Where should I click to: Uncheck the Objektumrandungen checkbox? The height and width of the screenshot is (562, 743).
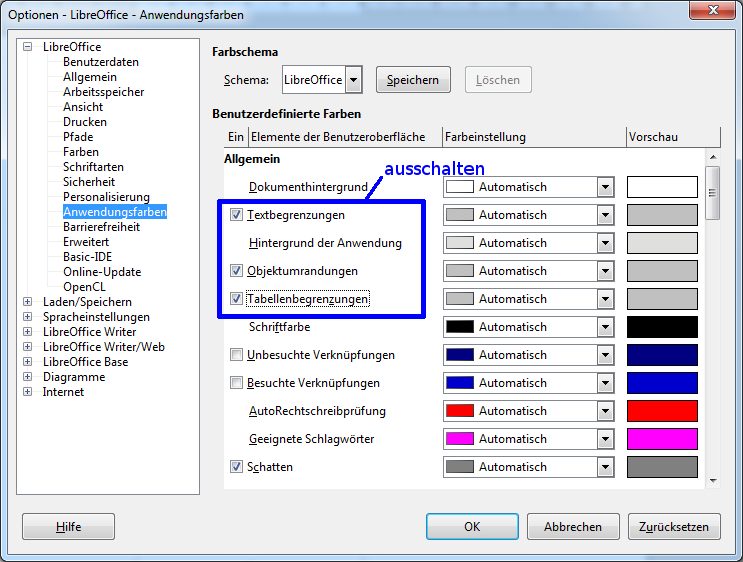point(236,271)
